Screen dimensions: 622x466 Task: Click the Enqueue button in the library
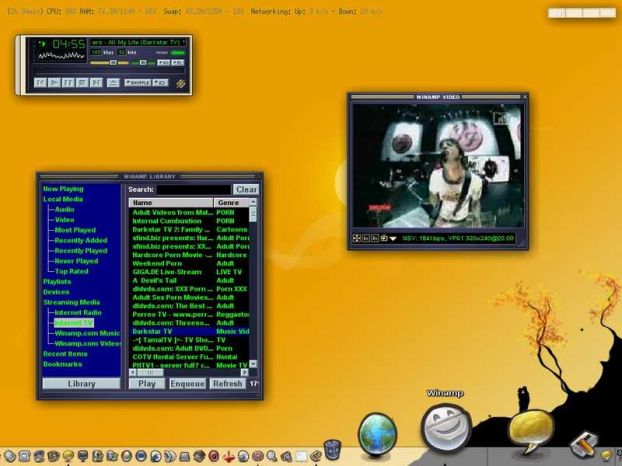[187, 384]
